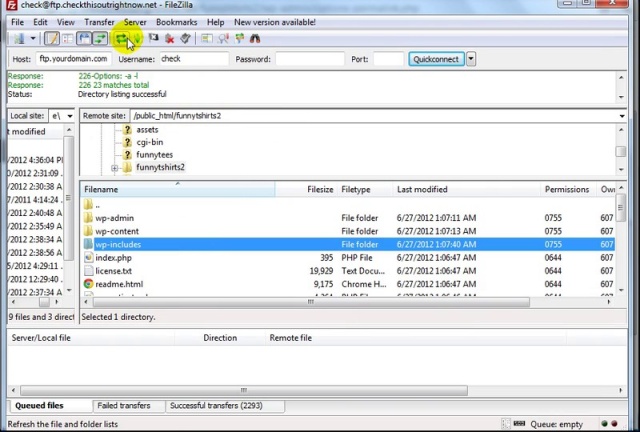Click the Refresh file lists icon
Screen dimensions: 640x432
coord(121,39)
